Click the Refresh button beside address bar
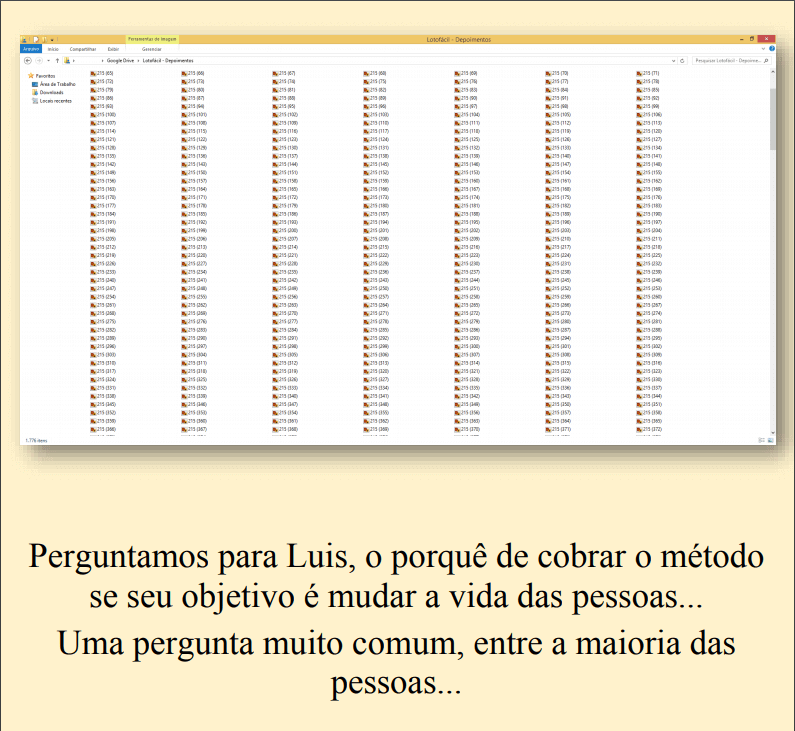 (682, 61)
